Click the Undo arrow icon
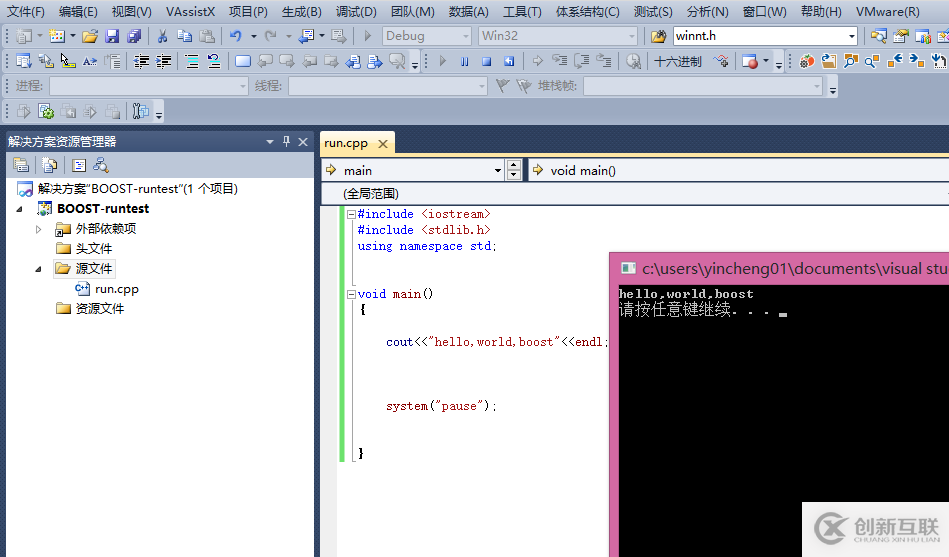Image resolution: width=949 pixels, height=557 pixels. coord(235,36)
